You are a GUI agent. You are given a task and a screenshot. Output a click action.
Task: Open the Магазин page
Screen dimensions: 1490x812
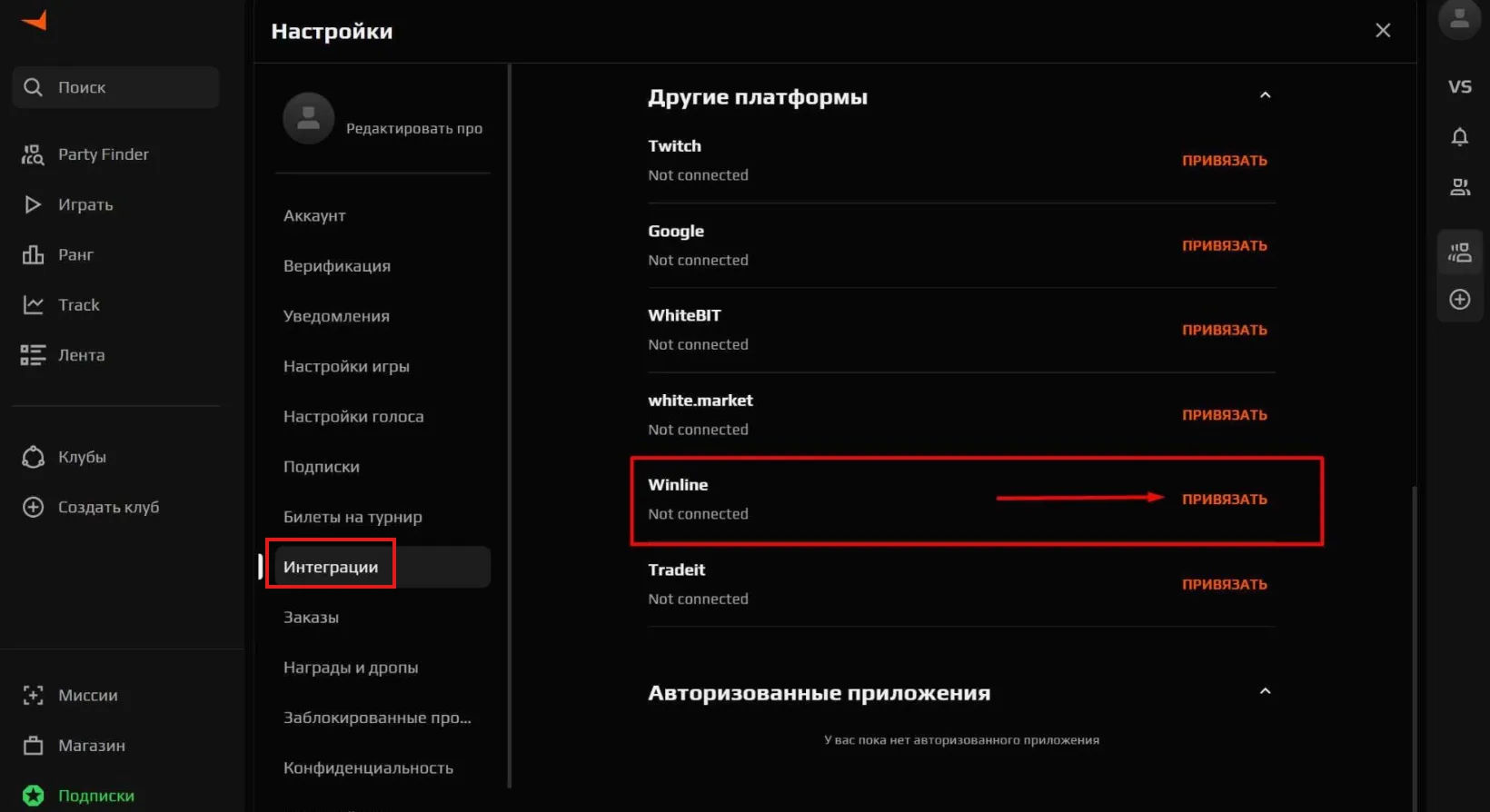[x=91, y=746]
